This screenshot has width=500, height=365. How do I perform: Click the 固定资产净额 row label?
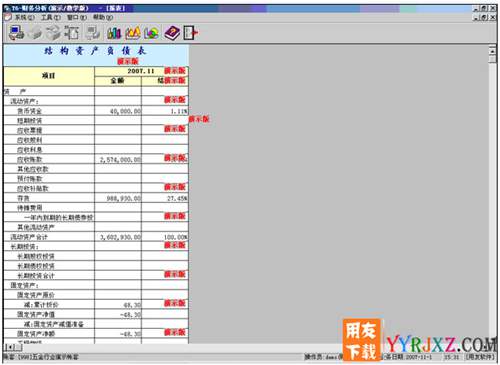[x=36, y=334]
